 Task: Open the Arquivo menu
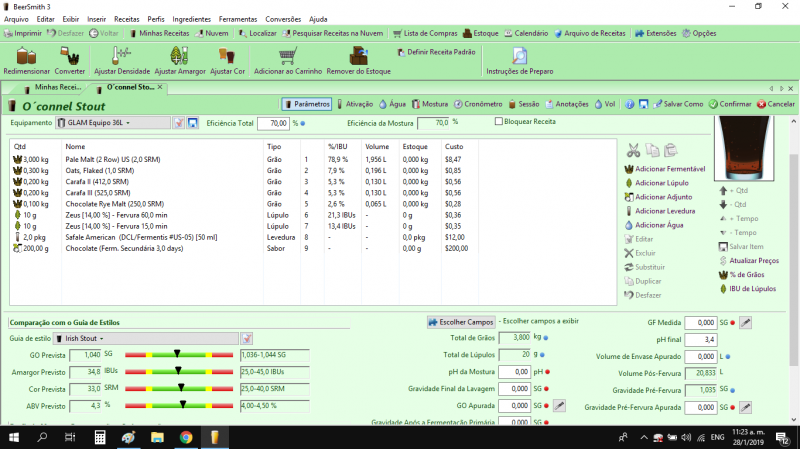[16, 19]
